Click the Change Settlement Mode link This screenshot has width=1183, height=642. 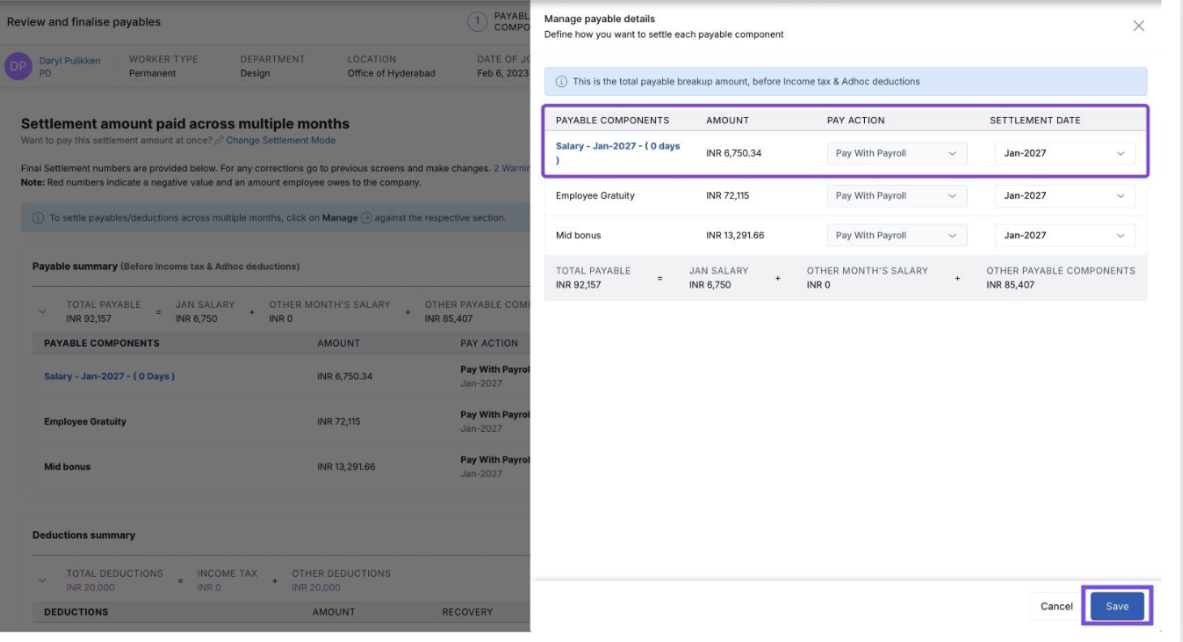(280, 141)
